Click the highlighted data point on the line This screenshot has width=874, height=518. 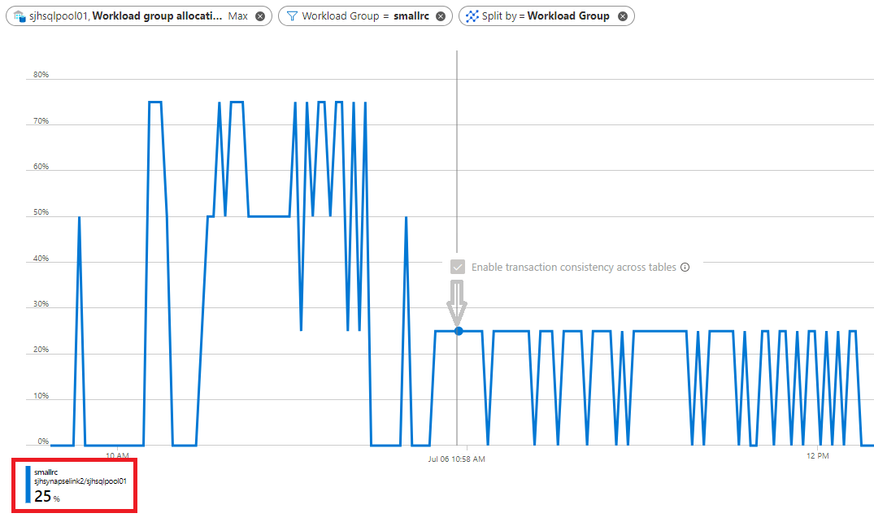pos(459,331)
